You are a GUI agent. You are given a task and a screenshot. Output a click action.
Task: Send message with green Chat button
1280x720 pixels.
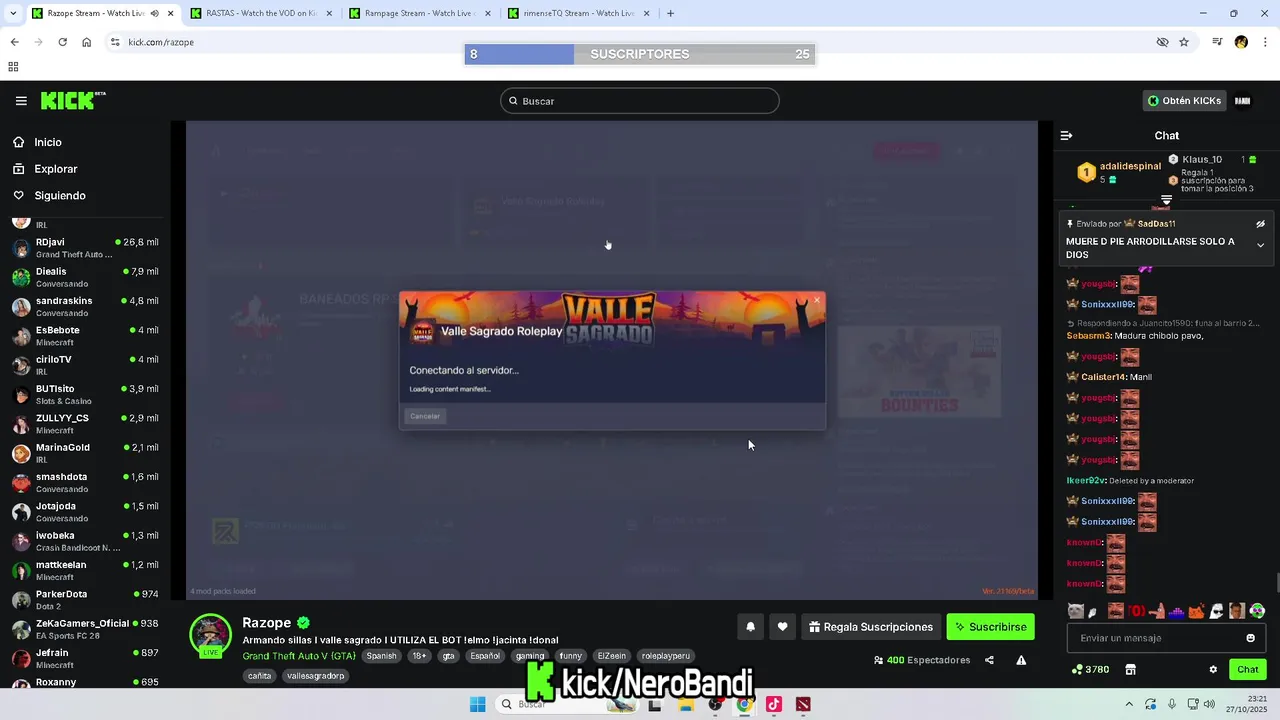[1248, 670]
